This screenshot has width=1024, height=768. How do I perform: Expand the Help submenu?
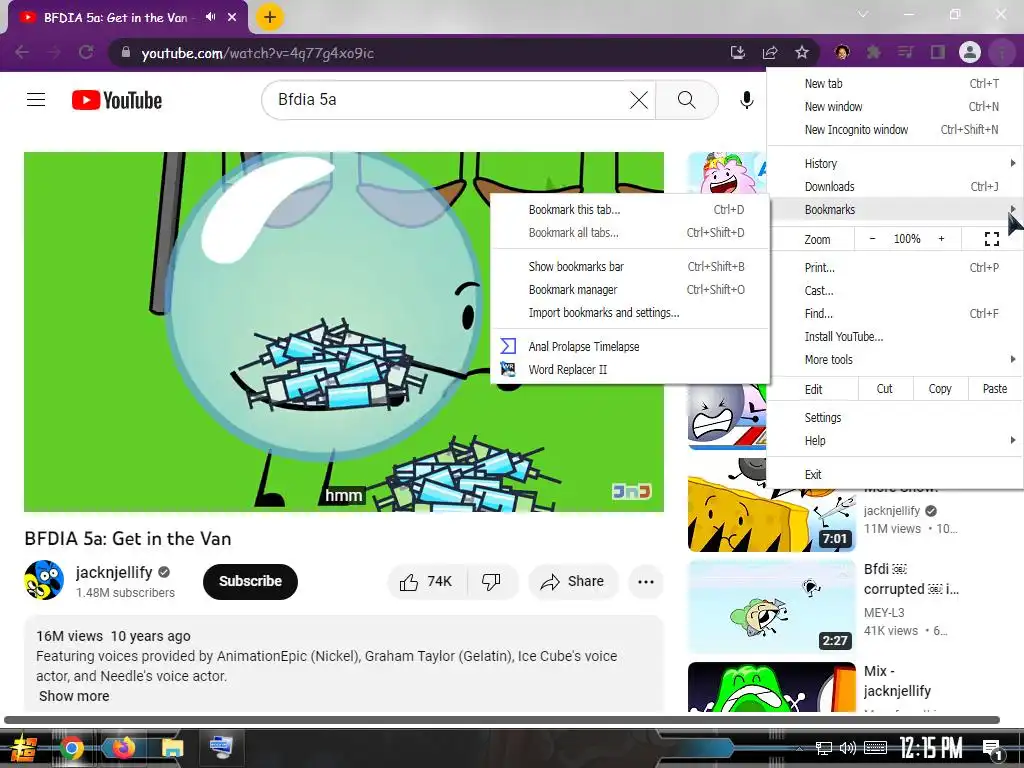[895, 440]
